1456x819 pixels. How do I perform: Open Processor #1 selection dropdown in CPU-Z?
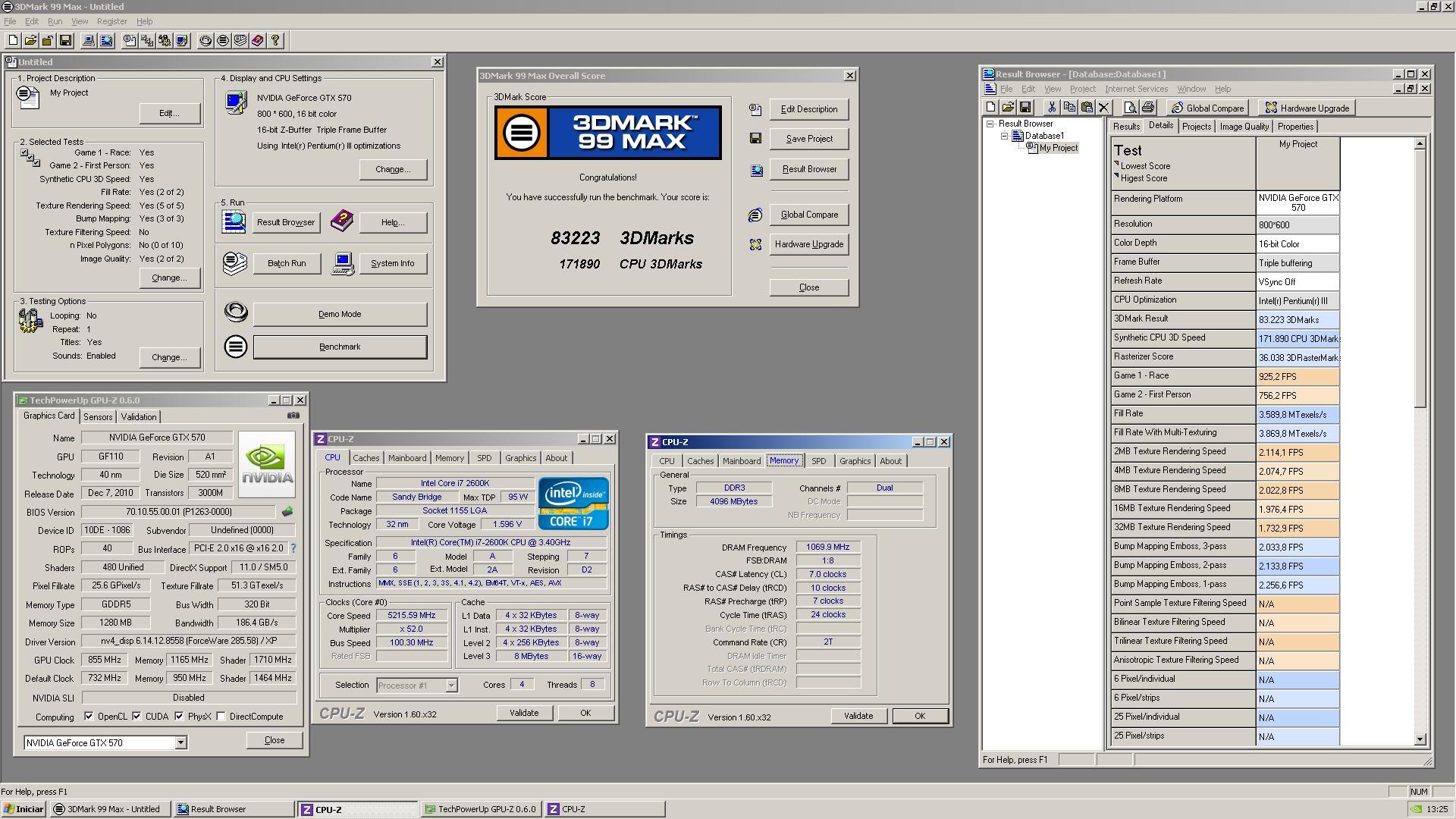451,686
